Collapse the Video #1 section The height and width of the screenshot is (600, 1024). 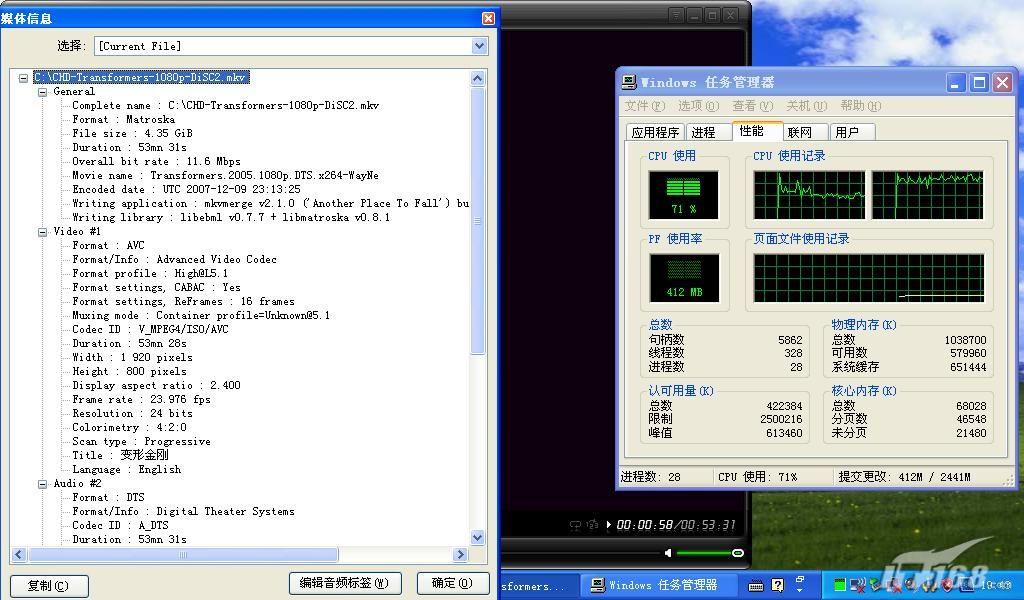pos(43,232)
